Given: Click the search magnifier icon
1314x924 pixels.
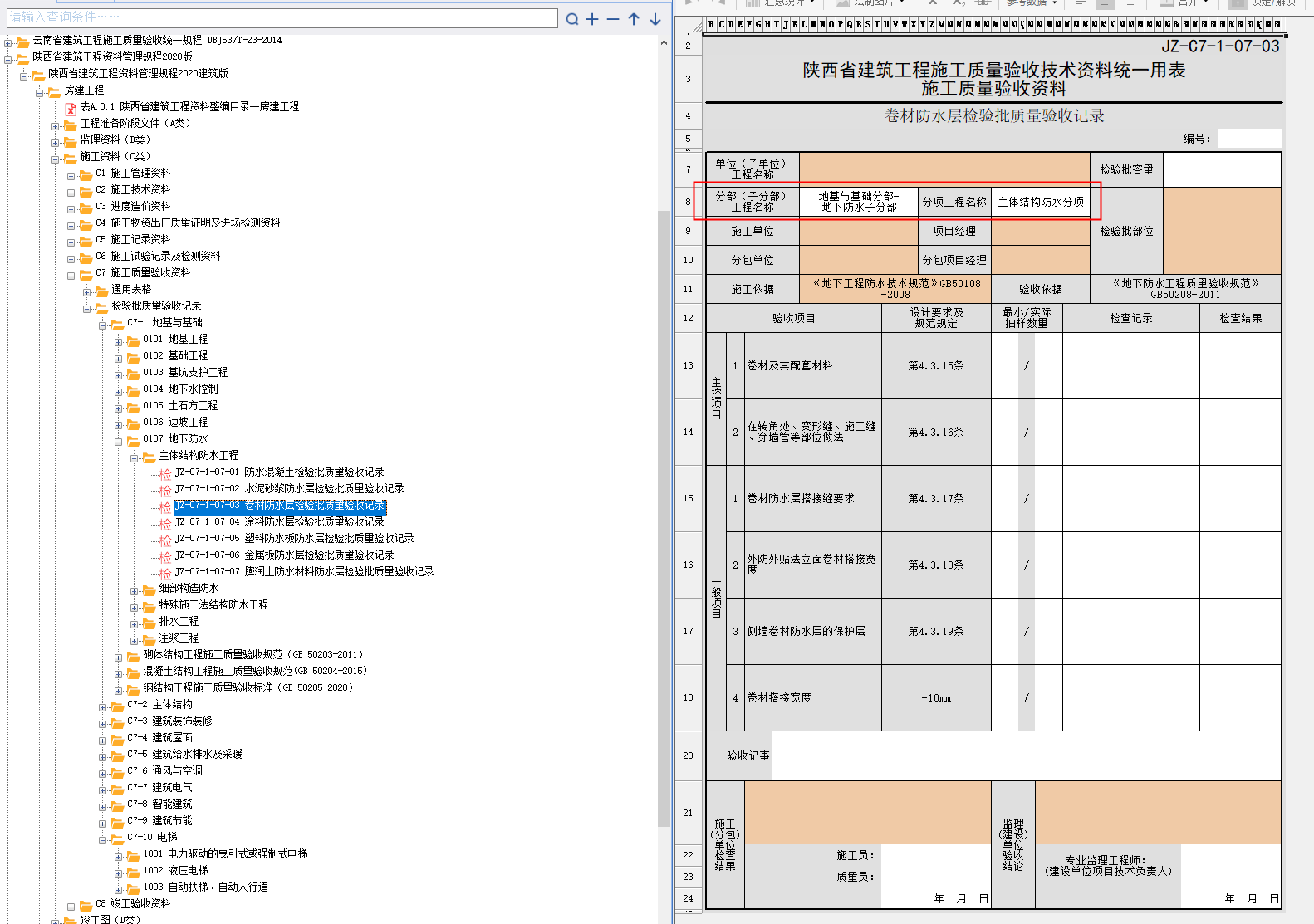Looking at the screenshot, I should pyautogui.click(x=572, y=19).
